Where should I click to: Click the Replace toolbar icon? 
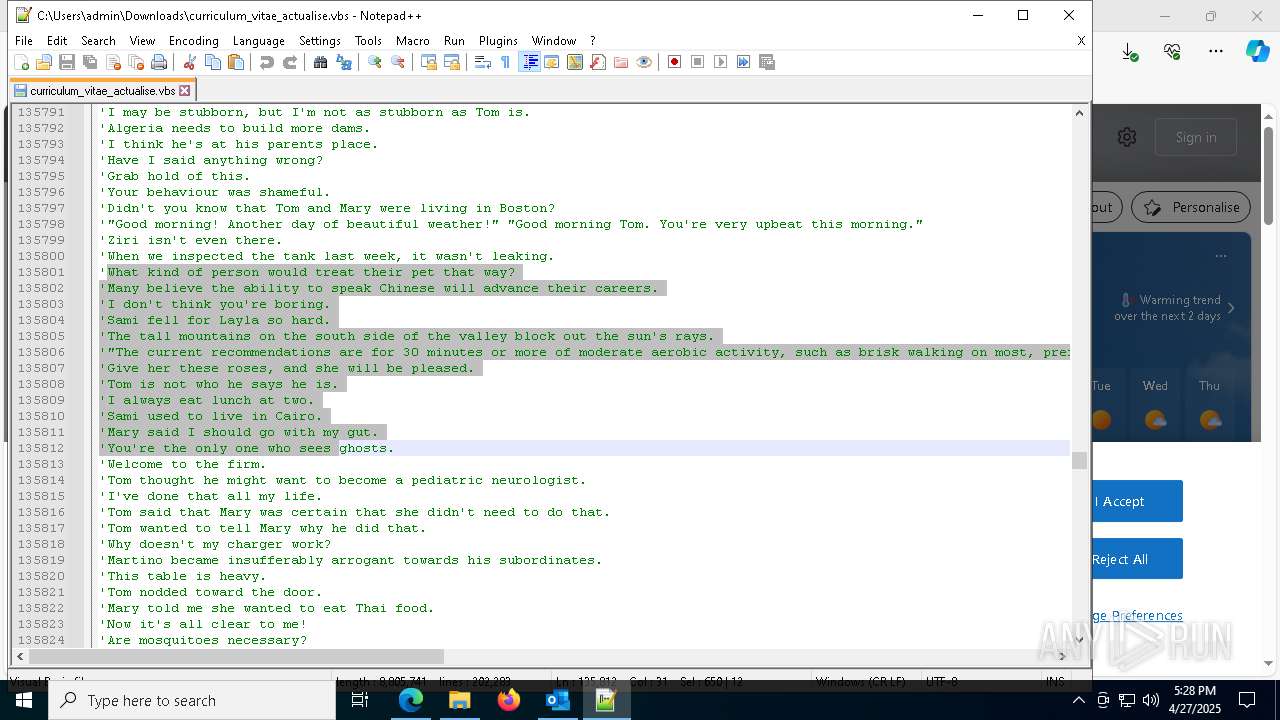pyautogui.click(x=344, y=62)
